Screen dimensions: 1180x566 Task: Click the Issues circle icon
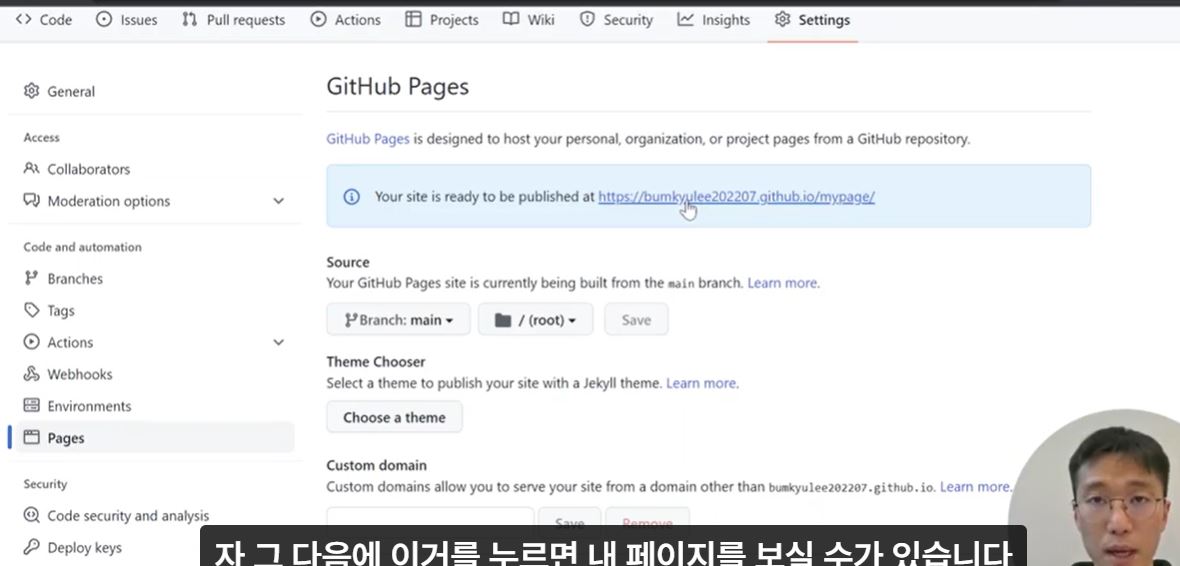104,20
